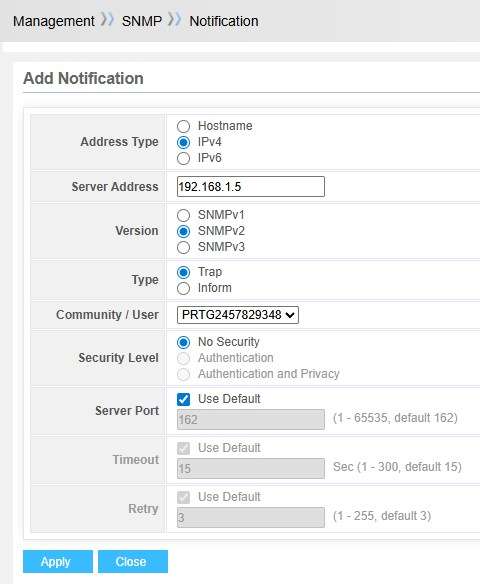Click the Server Address input field

(x=251, y=187)
